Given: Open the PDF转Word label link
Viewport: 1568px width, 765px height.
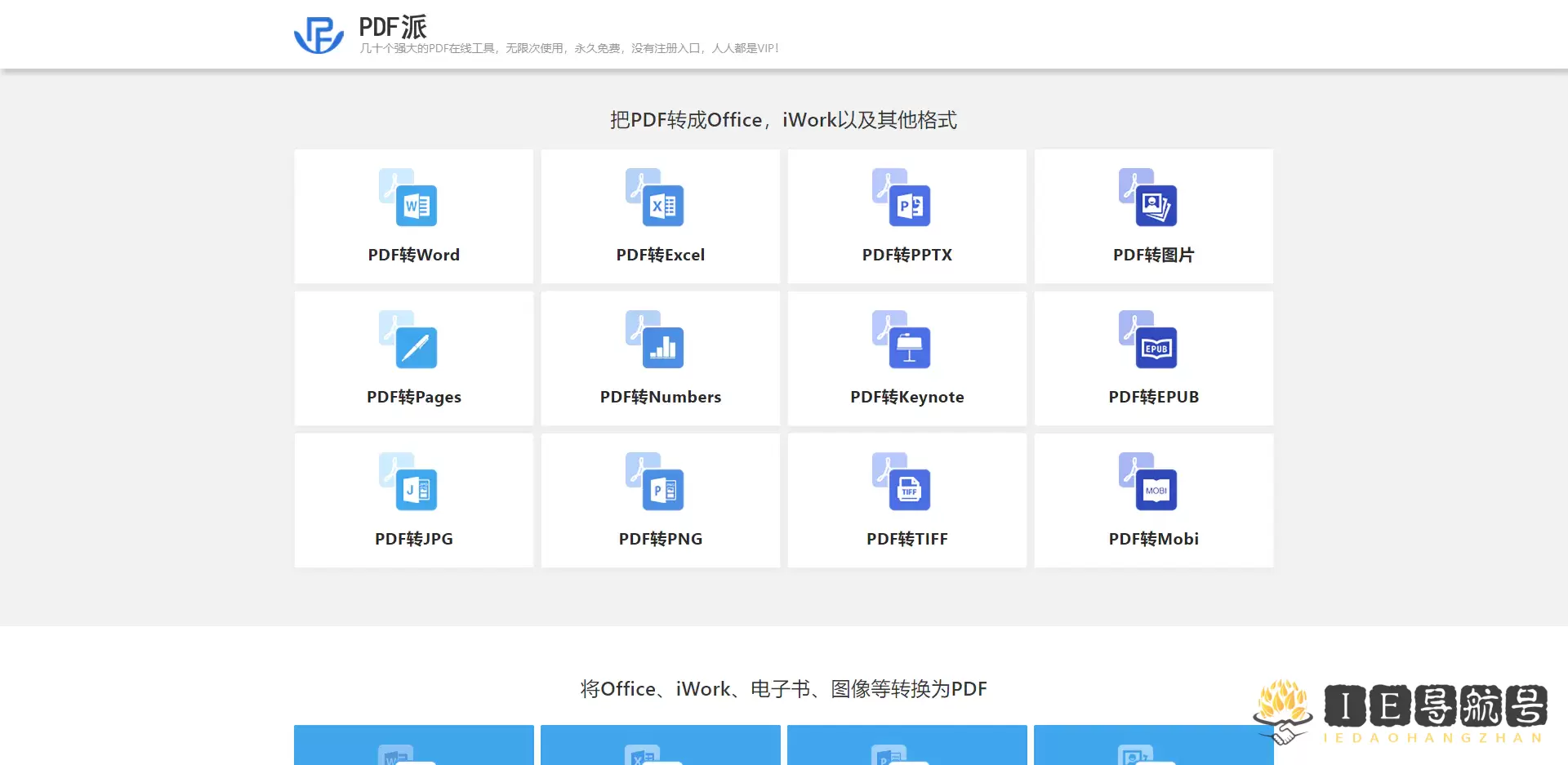Looking at the screenshot, I should pos(414,255).
